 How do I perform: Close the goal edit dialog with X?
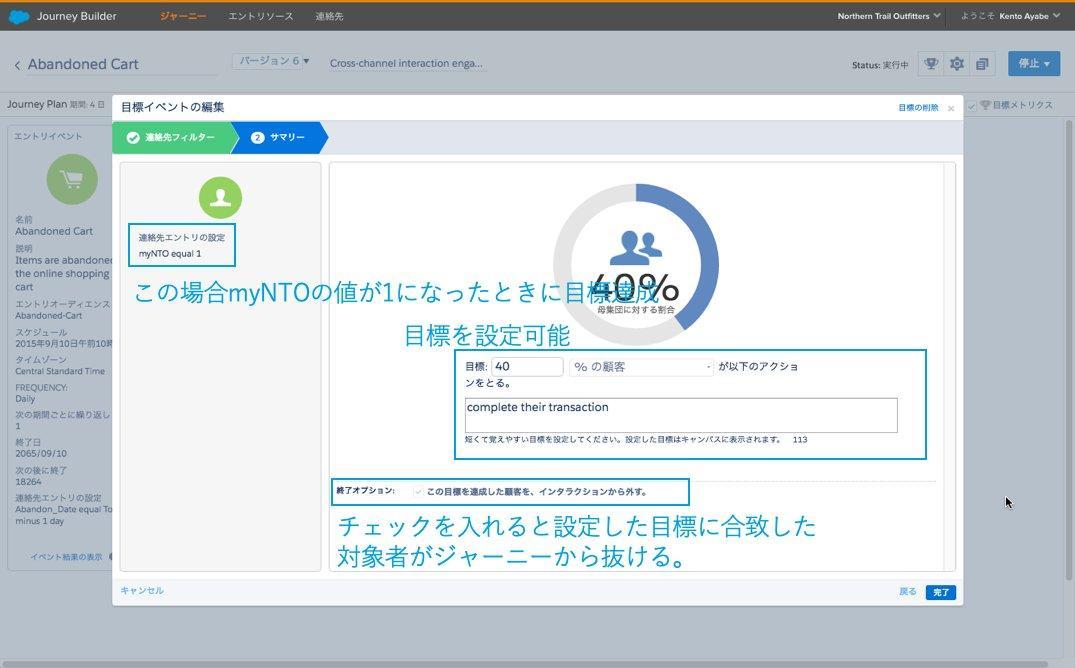951,108
